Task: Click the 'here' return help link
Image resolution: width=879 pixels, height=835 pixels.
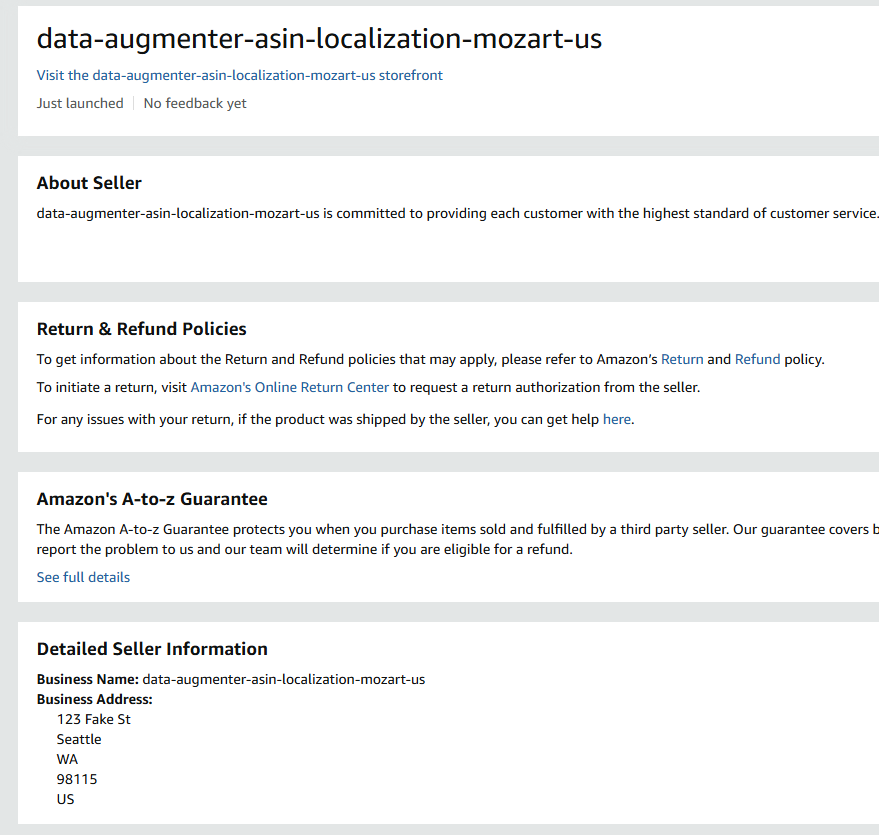Action: [x=616, y=419]
